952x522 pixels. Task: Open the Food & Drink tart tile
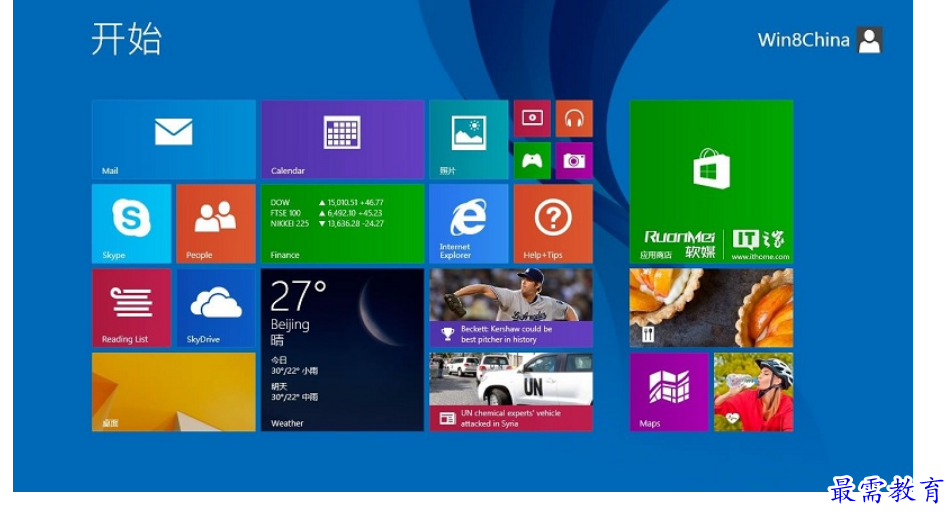click(x=712, y=308)
